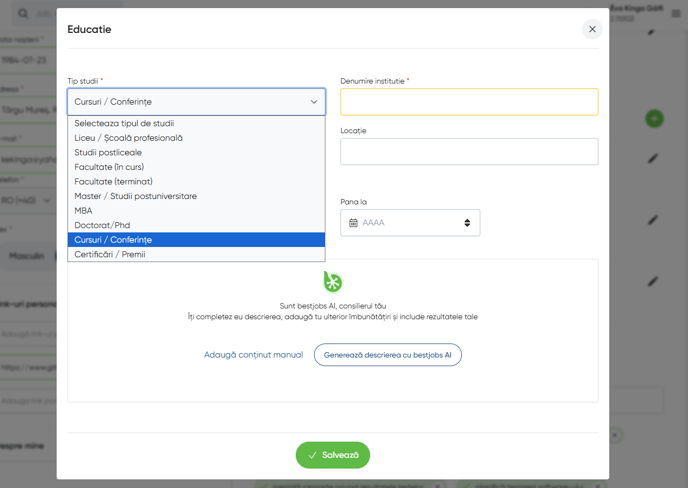688x488 pixels.
Task: Click the green Salvează button
Action: pos(333,455)
